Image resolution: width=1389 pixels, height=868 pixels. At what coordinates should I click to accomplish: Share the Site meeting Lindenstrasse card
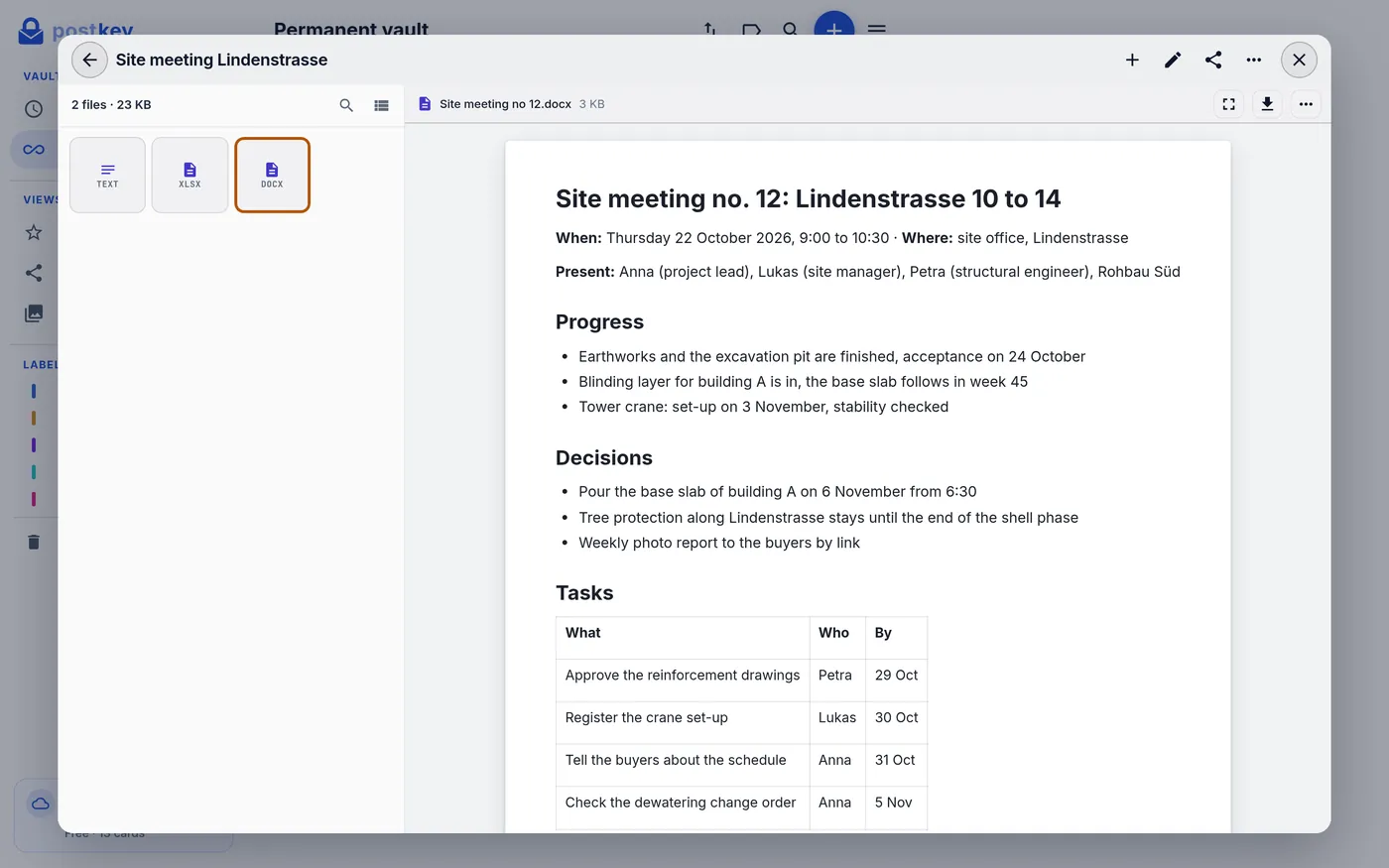pyautogui.click(x=1213, y=60)
